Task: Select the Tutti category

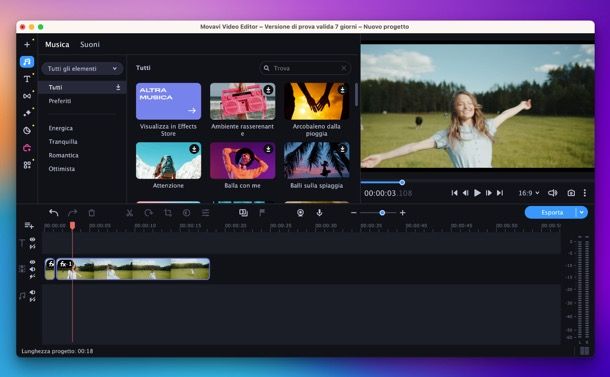Action: pos(82,87)
